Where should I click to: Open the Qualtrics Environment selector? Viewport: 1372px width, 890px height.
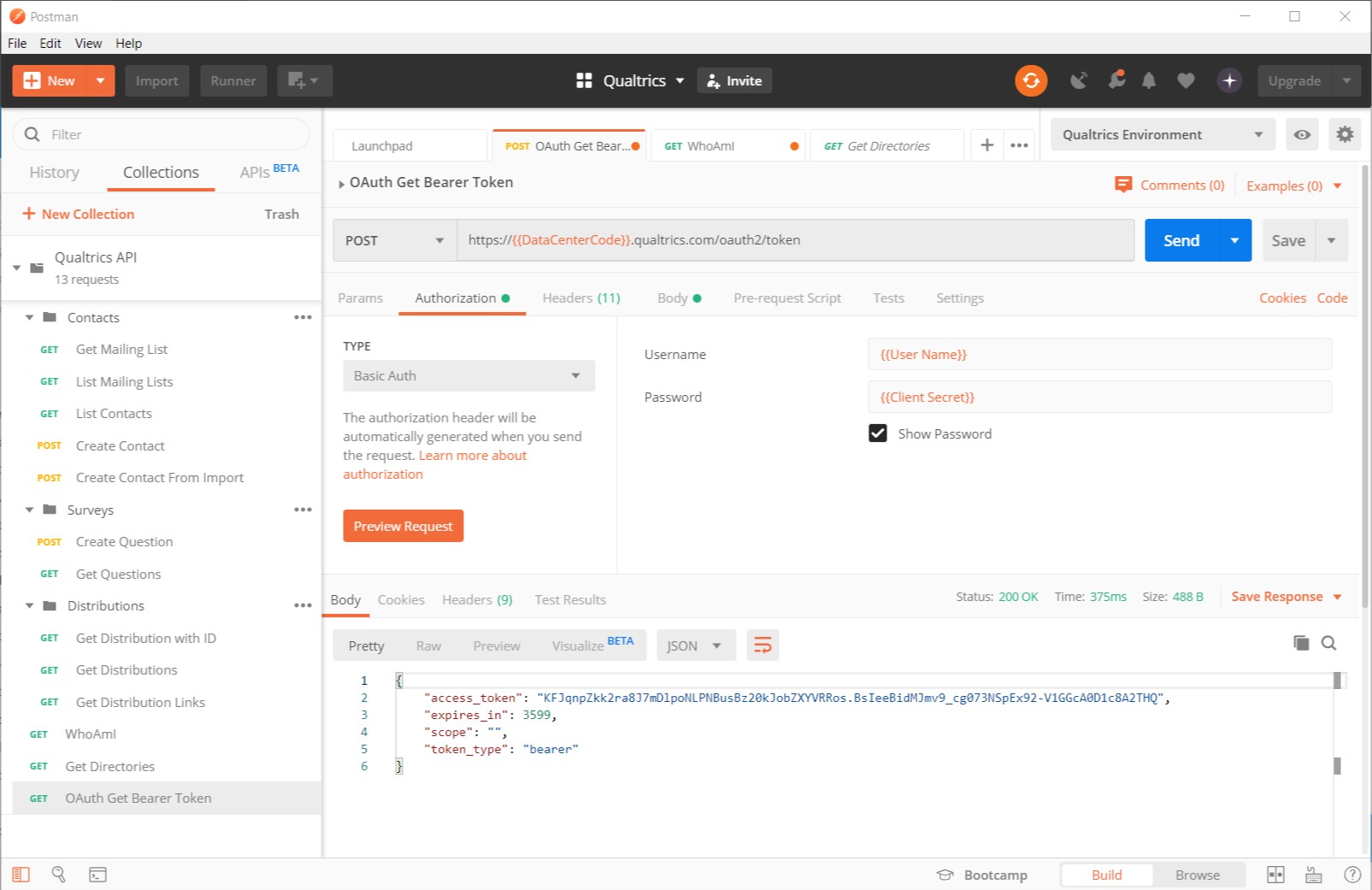tap(1163, 134)
